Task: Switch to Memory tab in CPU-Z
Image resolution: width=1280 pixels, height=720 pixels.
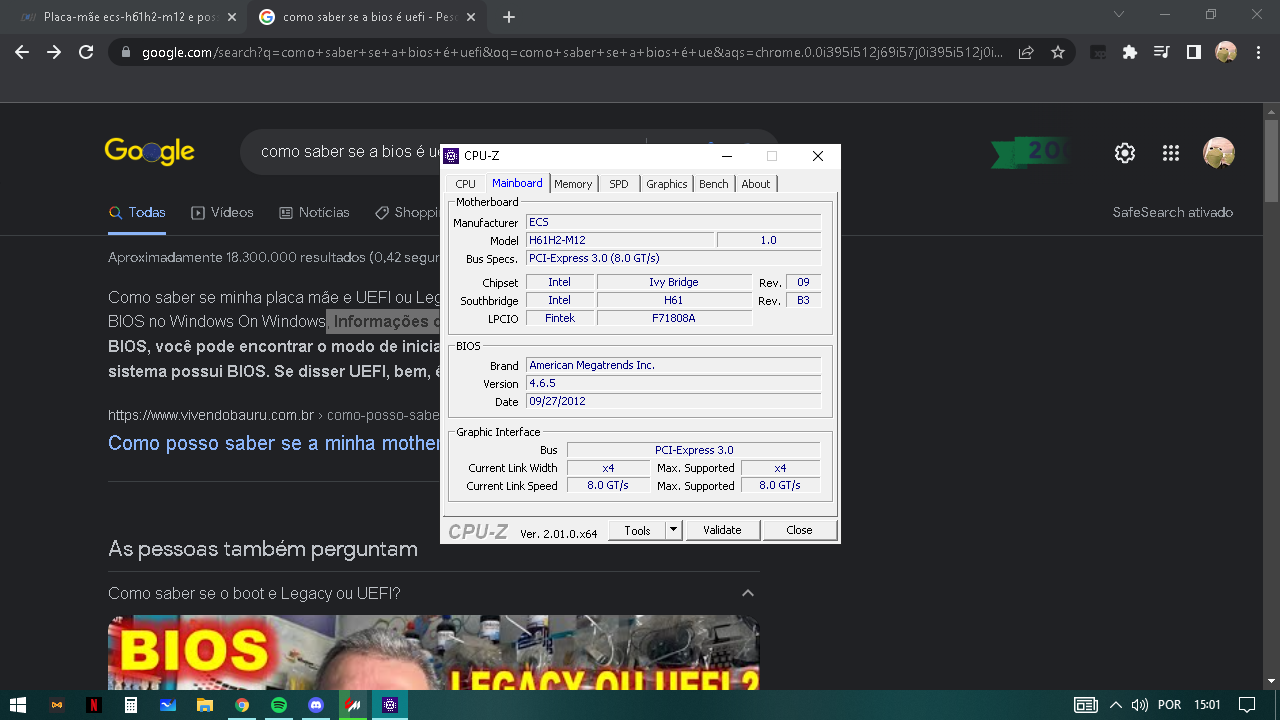Action: click(x=573, y=184)
